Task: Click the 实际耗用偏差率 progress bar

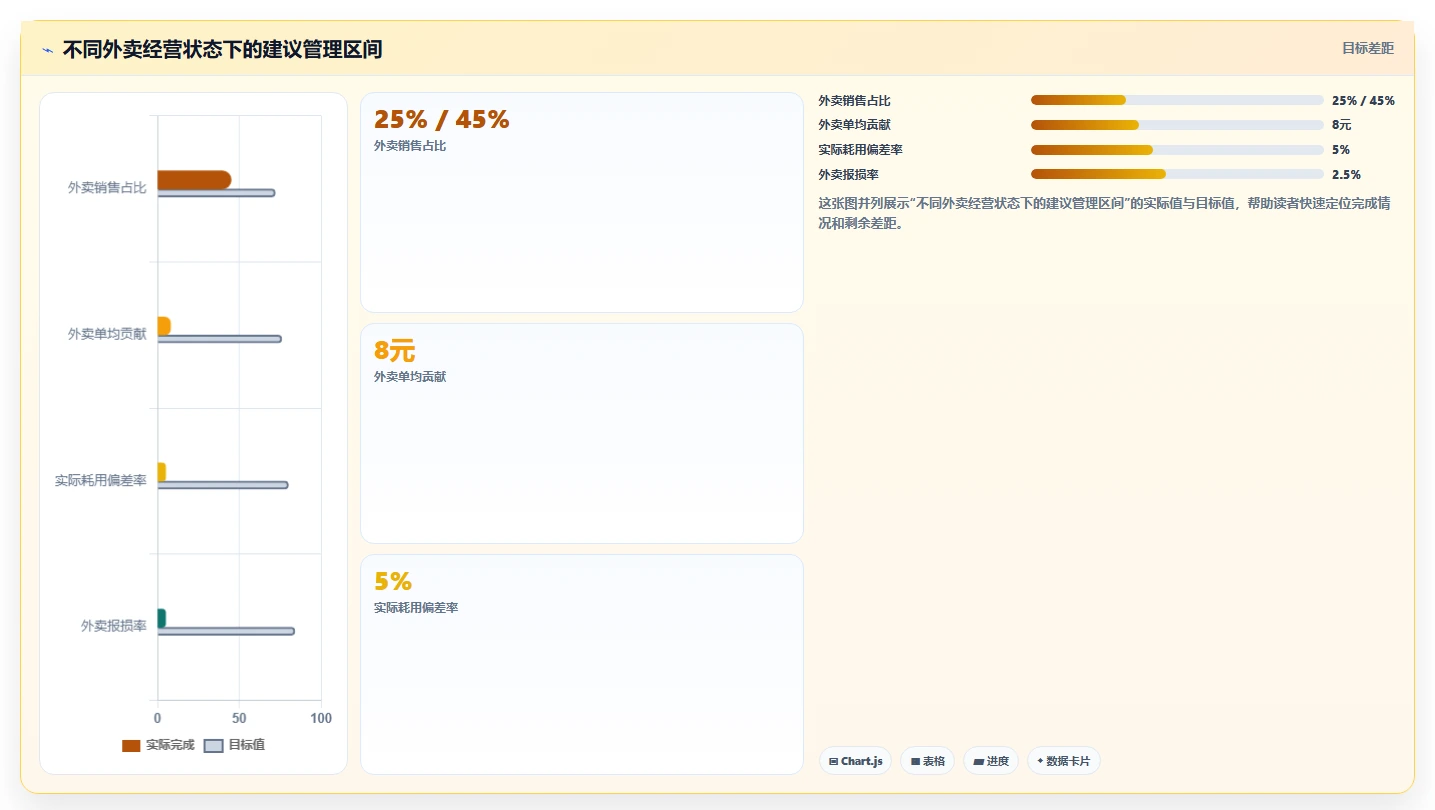Action: (1177, 150)
